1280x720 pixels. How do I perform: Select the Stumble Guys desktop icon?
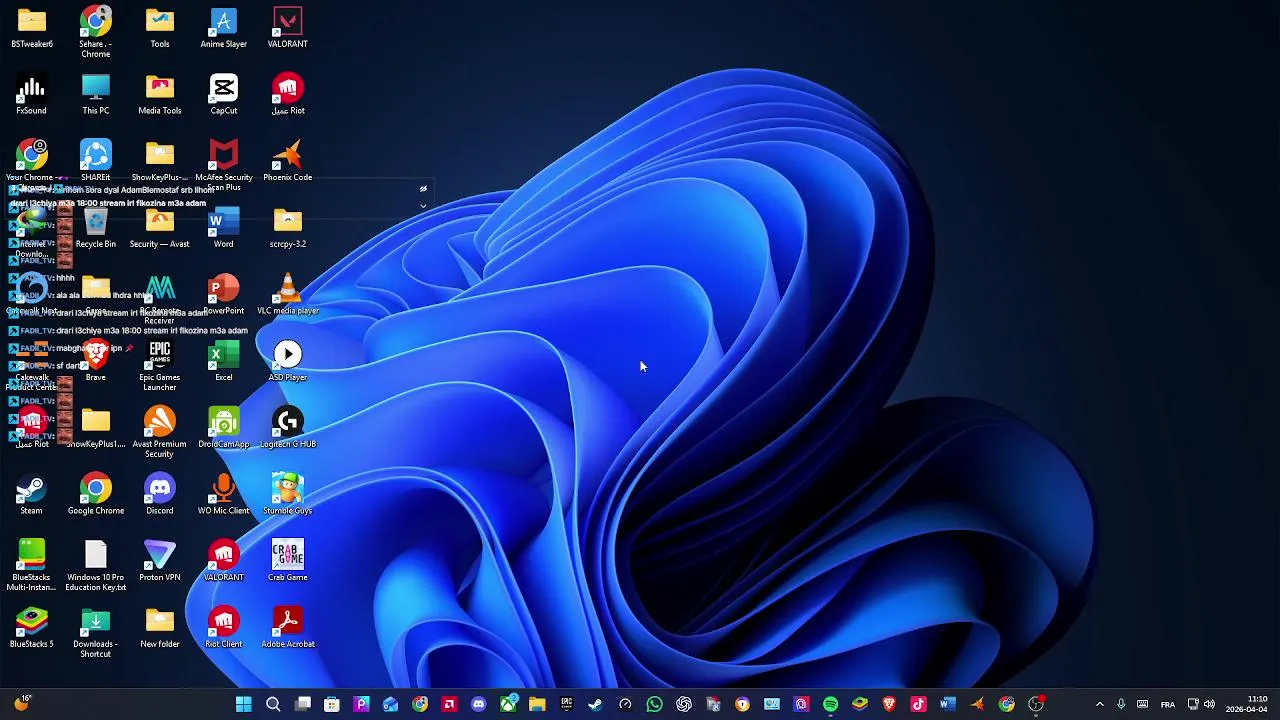tap(288, 495)
